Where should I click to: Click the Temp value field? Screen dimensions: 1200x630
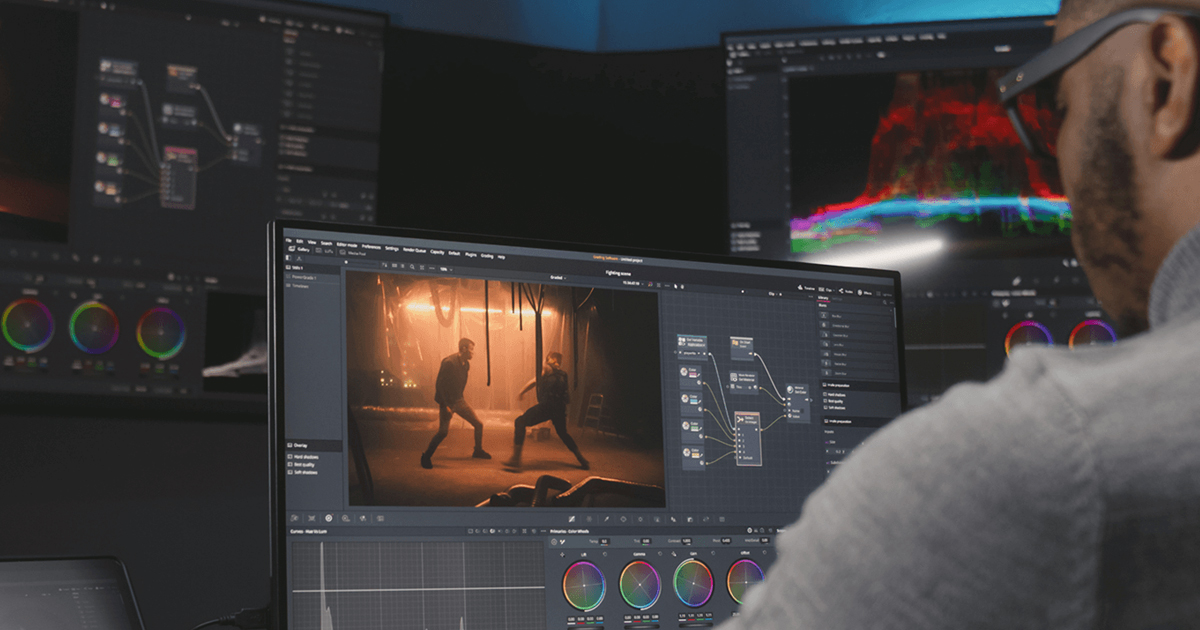(604, 541)
